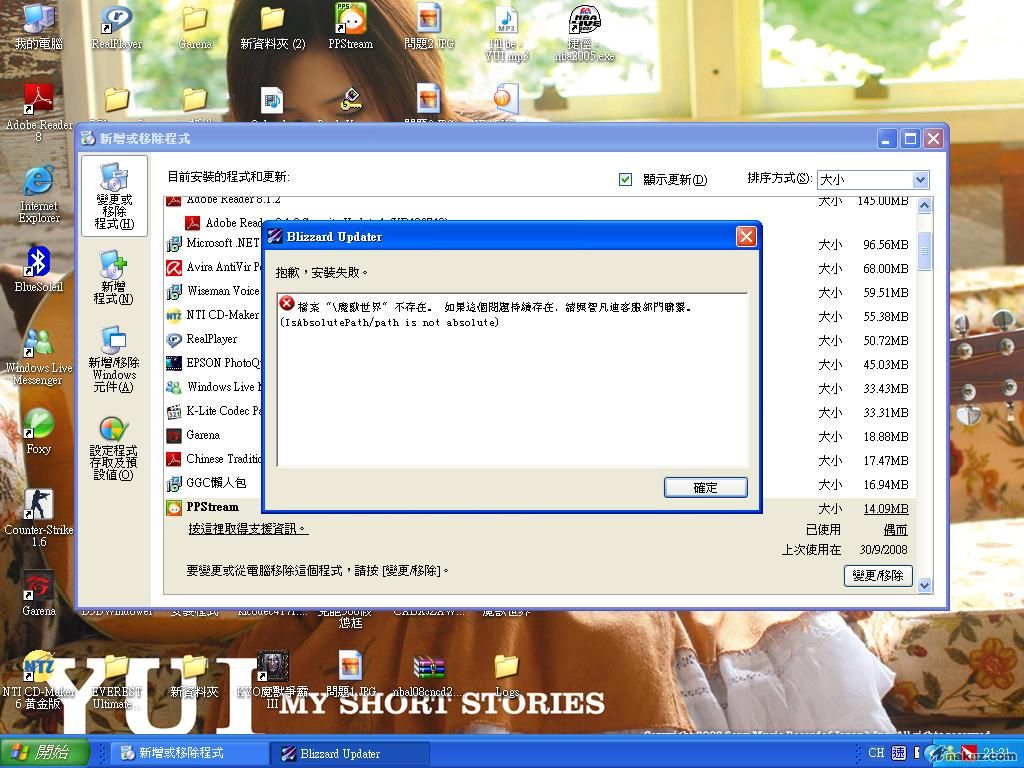Click scroll-up arrow of program list

(x=925, y=205)
